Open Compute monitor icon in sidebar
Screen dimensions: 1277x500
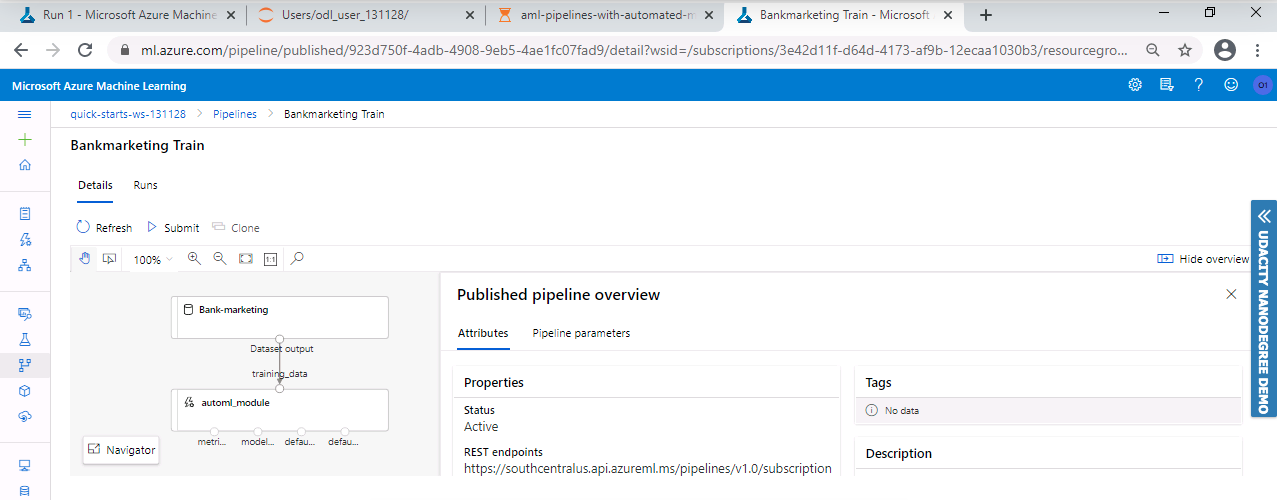tap(25, 465)
